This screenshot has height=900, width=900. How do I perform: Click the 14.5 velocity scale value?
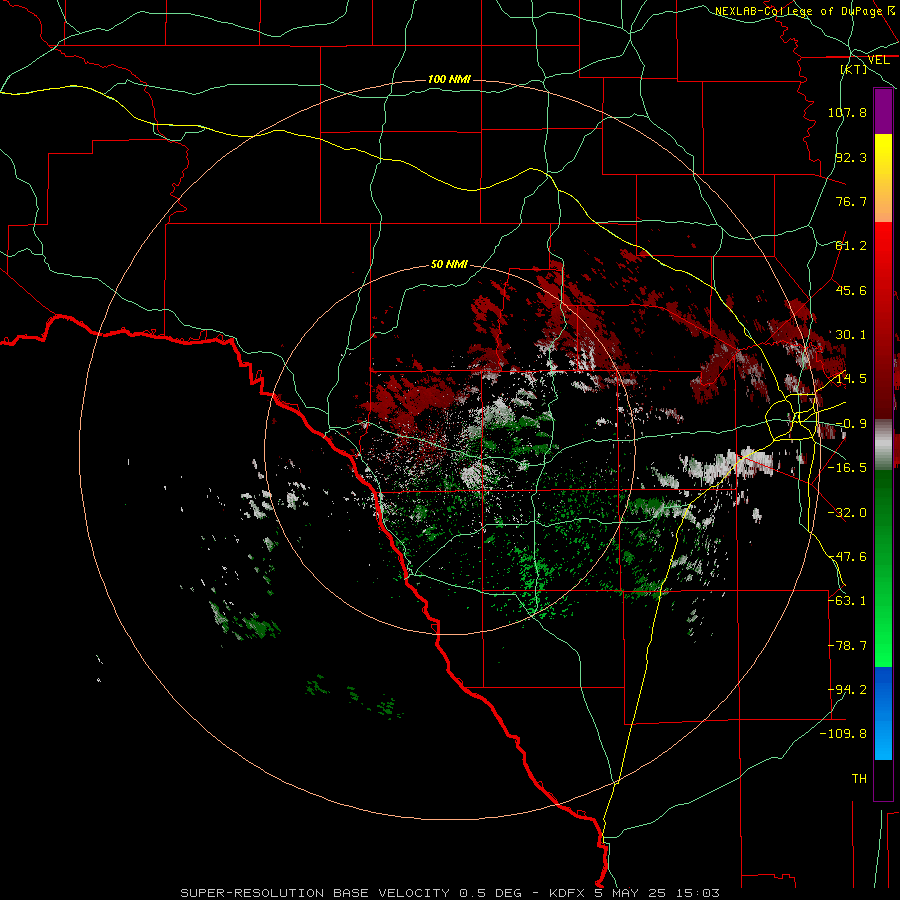point(851,379)
